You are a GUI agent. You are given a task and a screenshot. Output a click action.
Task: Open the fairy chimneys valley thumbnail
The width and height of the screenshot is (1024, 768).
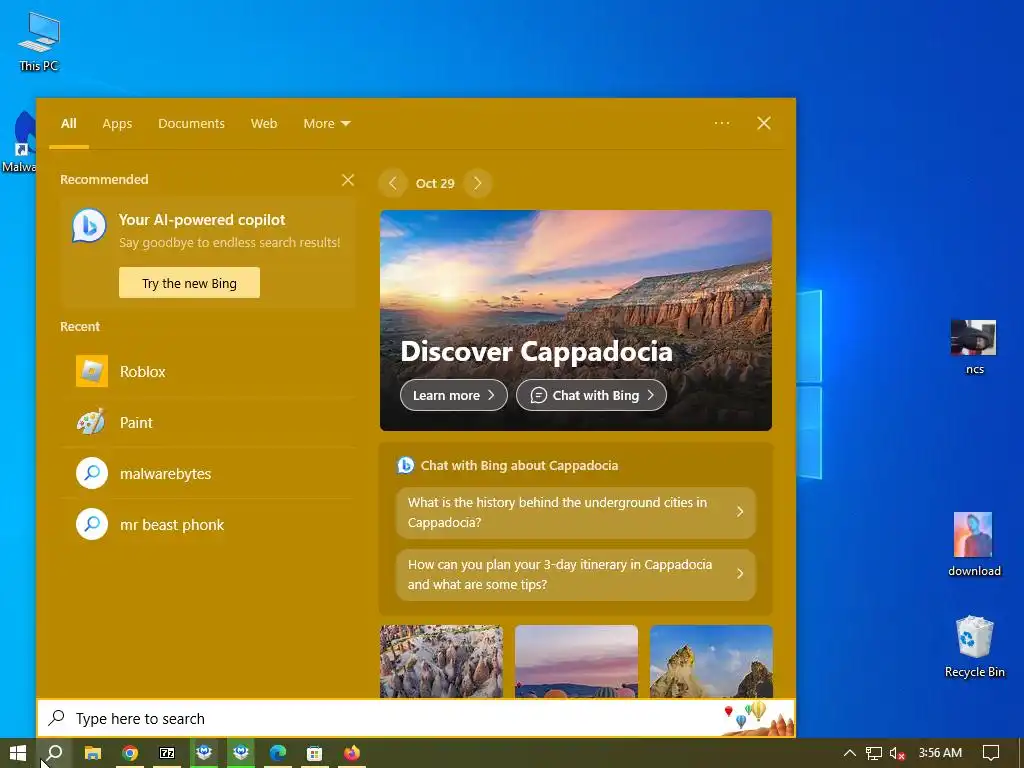click(x=441, y=661)
